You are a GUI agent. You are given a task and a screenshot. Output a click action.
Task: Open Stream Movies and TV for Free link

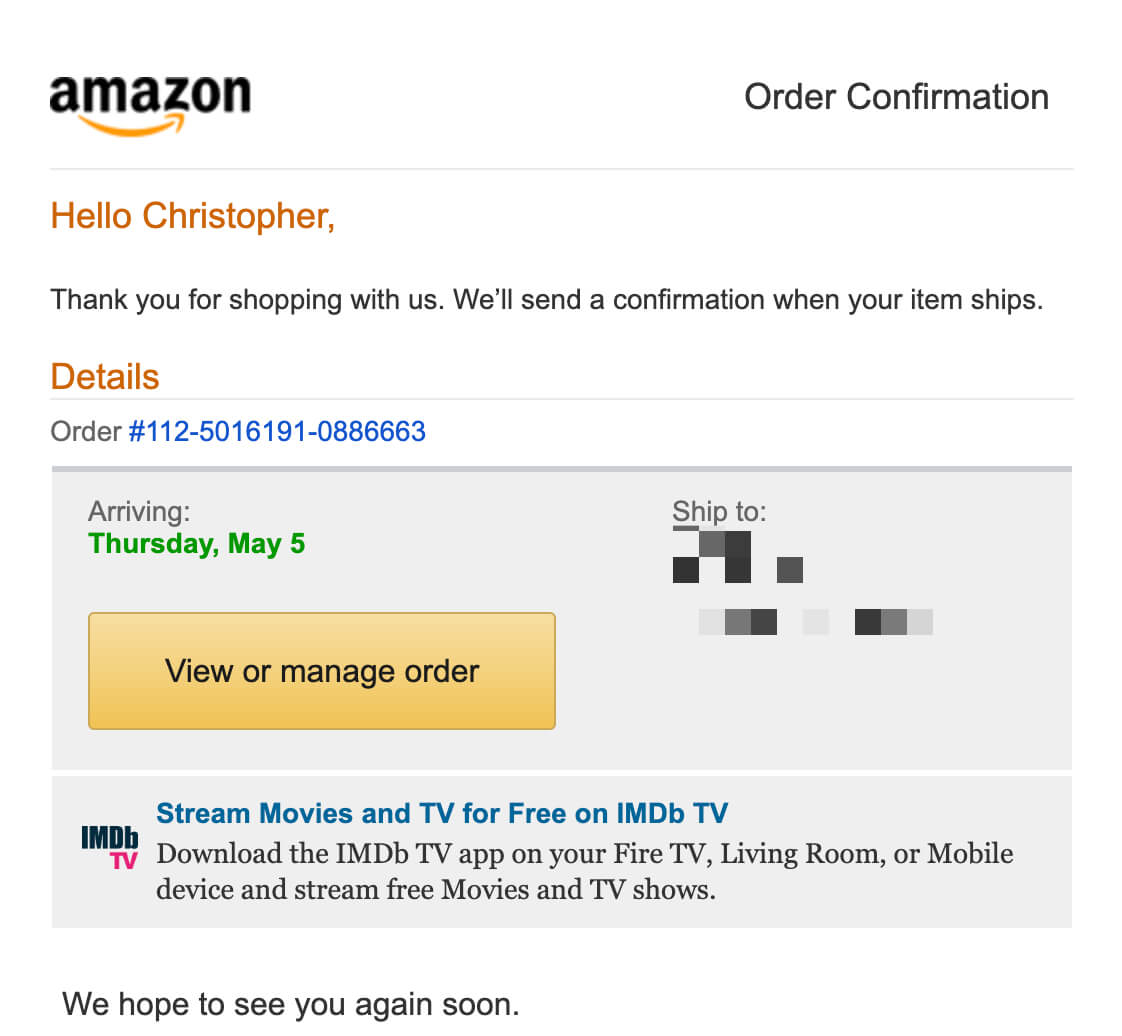pyautogui.click(x=442, y=813)
